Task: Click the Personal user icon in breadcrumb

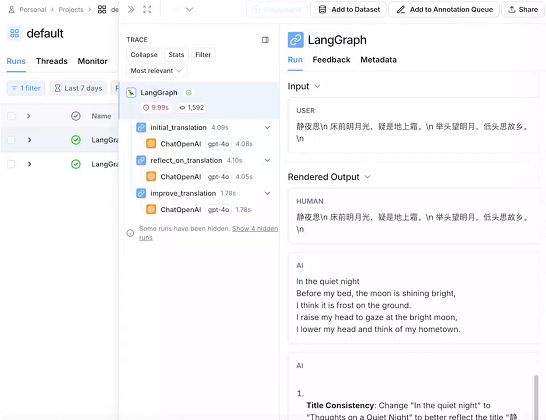Action: [x=11, y=9]
